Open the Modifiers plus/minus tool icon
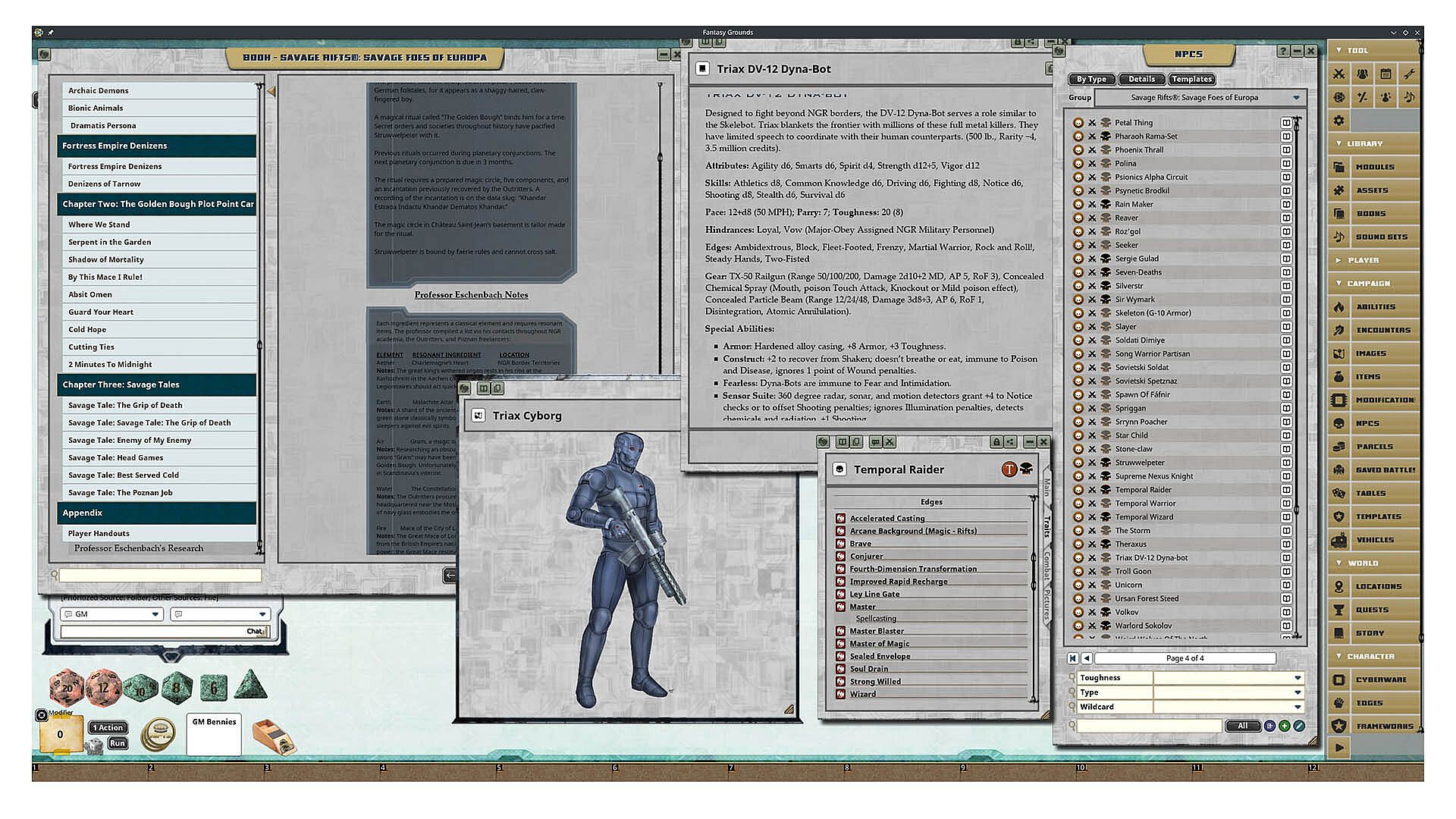This screenshot has width=1456, height=819. point(1363,97)
